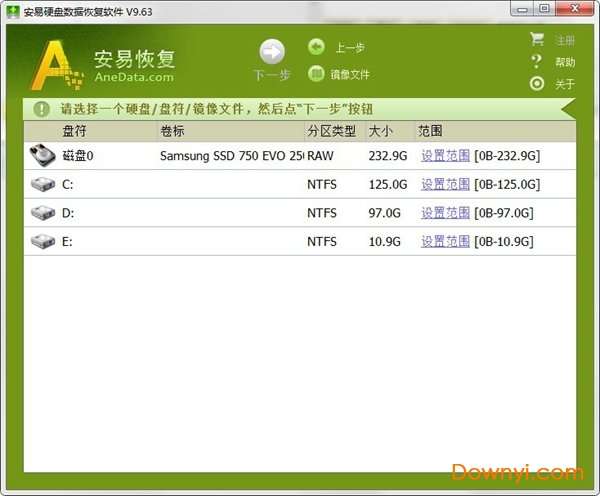Click the 下一步 label
Screen dimensions: 600x496
click(x=272, y=75)
